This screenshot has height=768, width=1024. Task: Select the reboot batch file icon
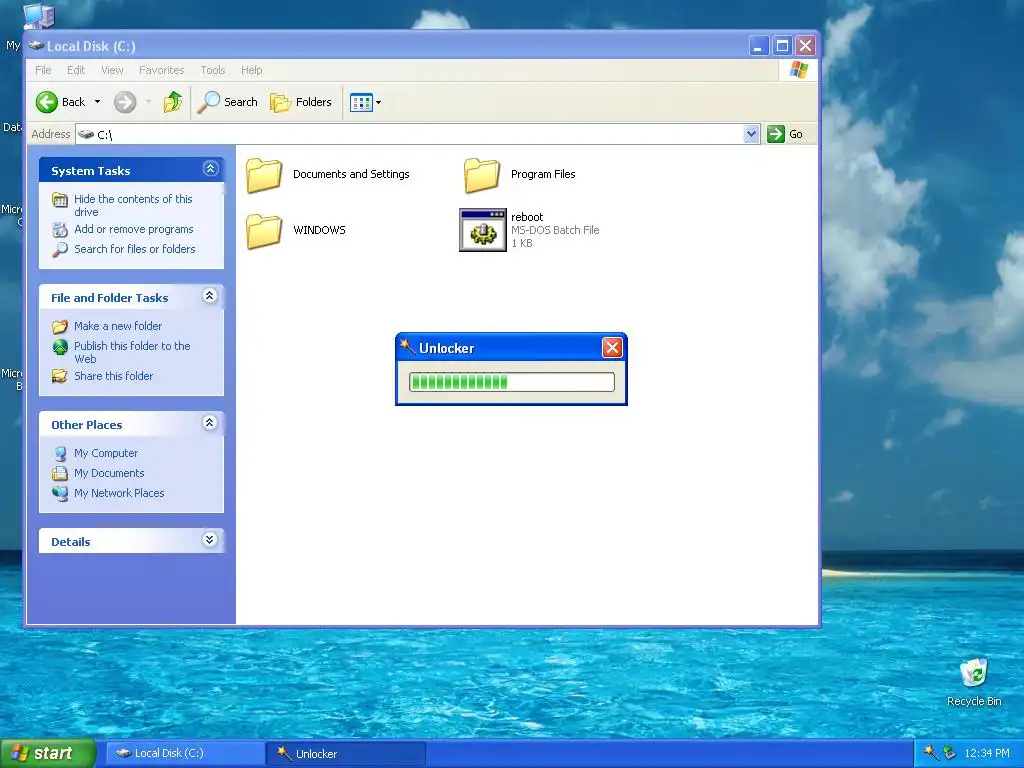point(483,230)
